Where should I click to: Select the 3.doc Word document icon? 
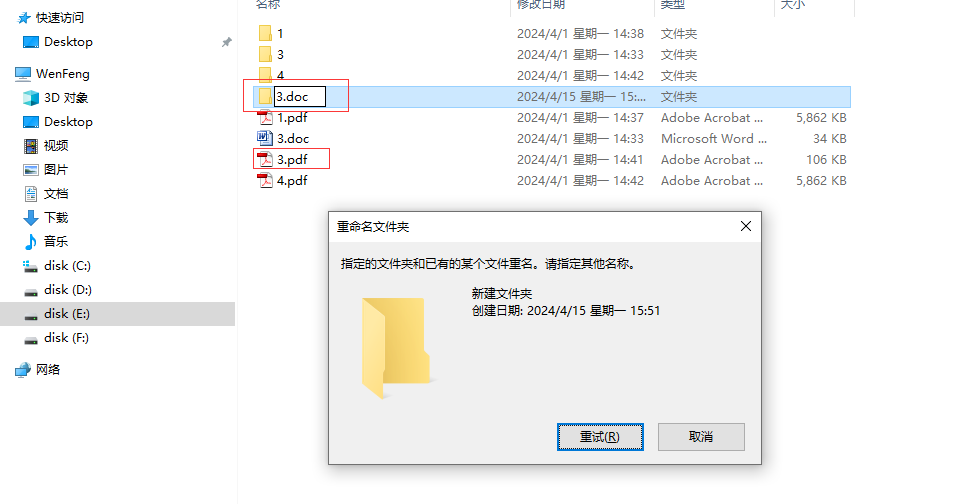pyautogui.click(x=265, y=138)
